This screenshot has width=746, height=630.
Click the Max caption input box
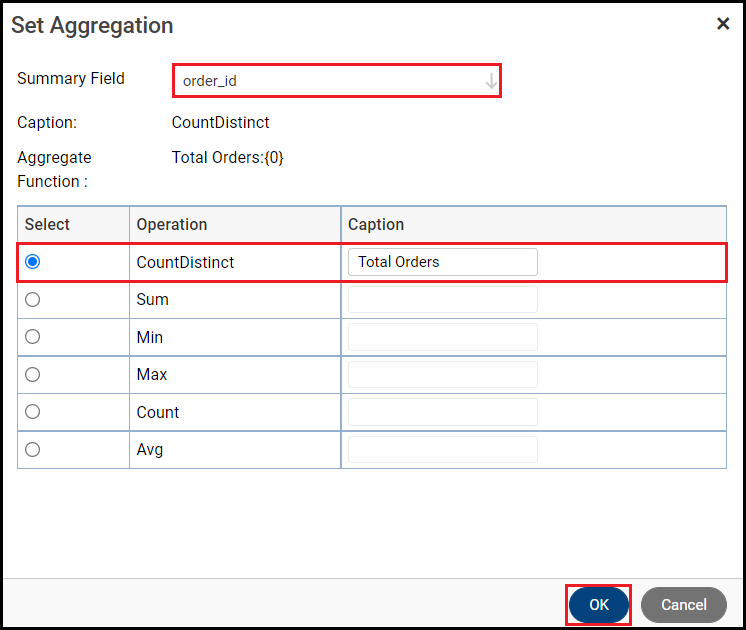pyautogui.click(x=442, y=374)
